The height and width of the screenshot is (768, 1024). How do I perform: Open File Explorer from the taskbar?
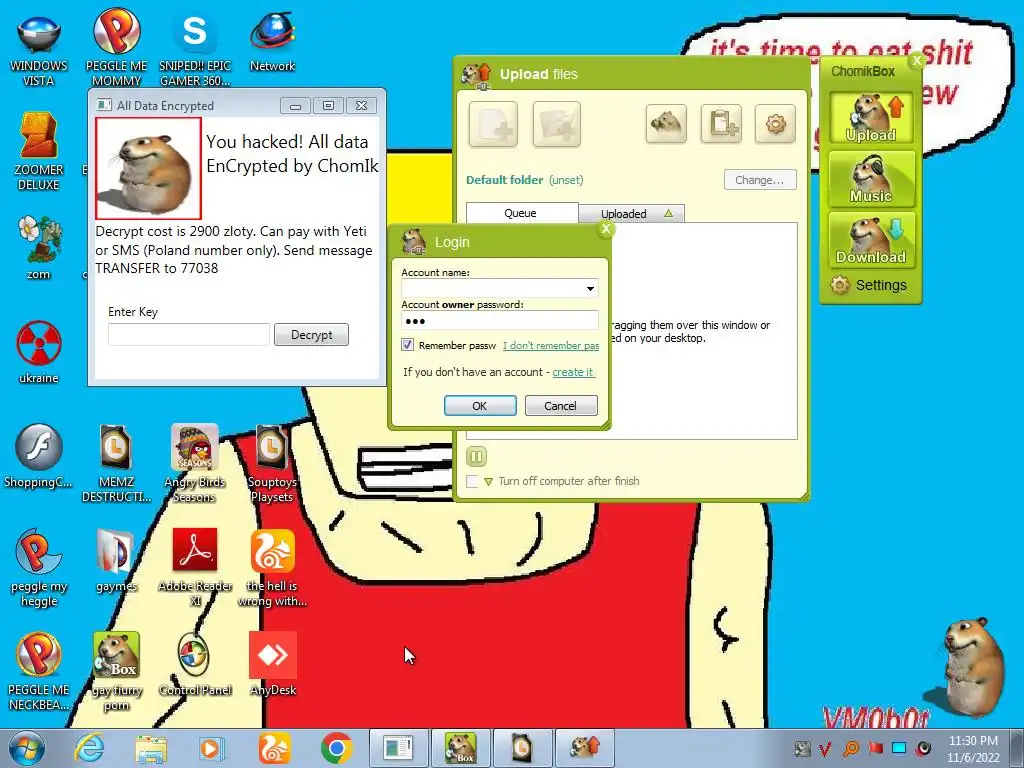pos(151,748)
